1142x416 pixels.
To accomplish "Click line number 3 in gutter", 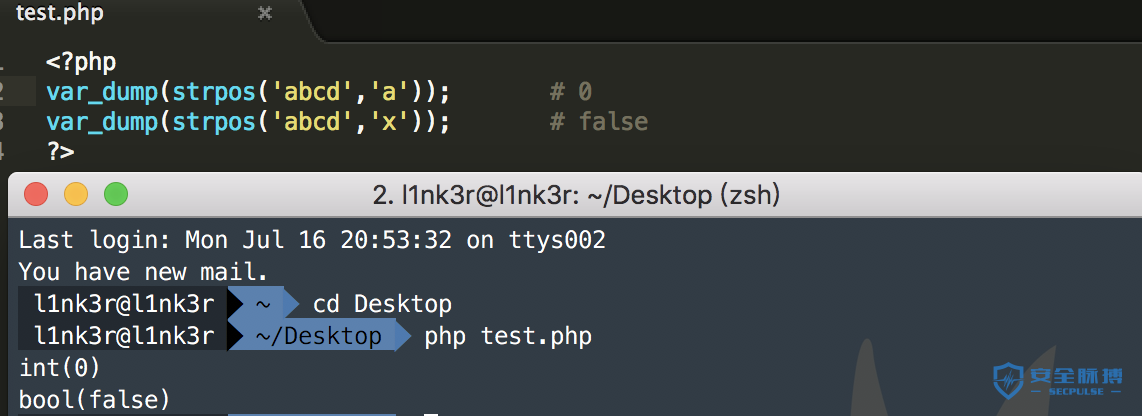I will (x=2, y=122).
